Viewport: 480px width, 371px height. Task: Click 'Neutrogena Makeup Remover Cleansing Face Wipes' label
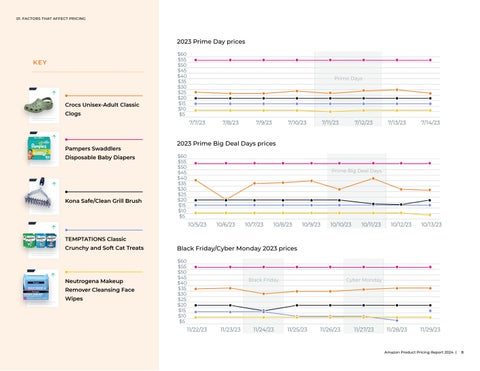point(100,290)
